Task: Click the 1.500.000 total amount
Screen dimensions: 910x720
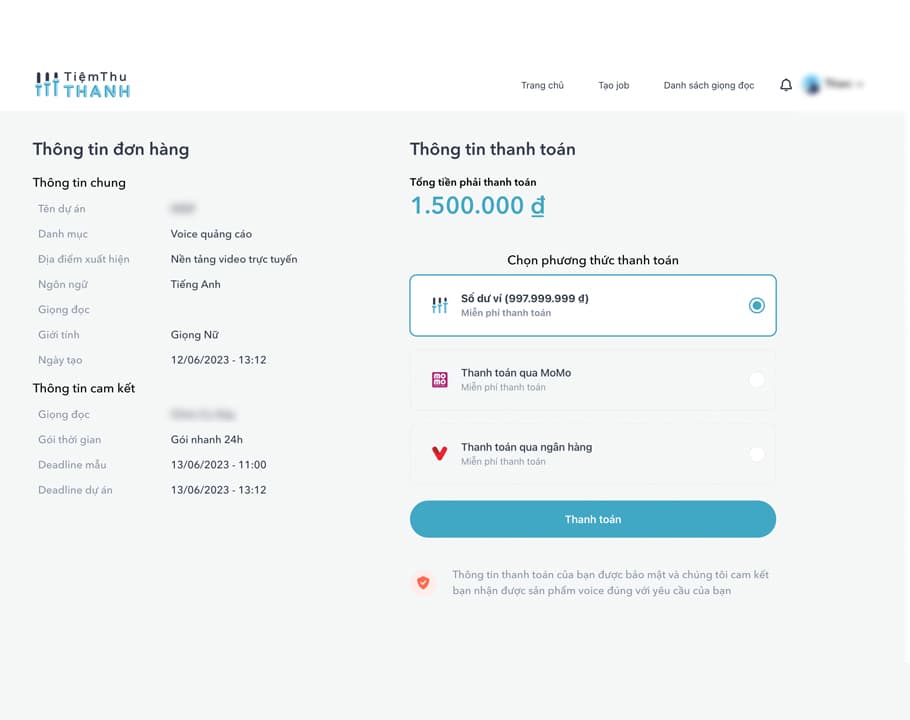Action: pos(468,205)
